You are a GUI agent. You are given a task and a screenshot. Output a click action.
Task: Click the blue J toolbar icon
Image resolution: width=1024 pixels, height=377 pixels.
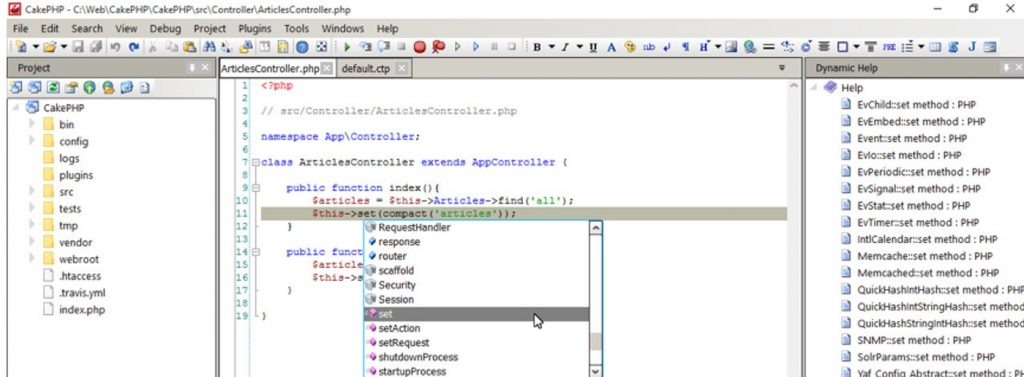(x=972, y=47)
